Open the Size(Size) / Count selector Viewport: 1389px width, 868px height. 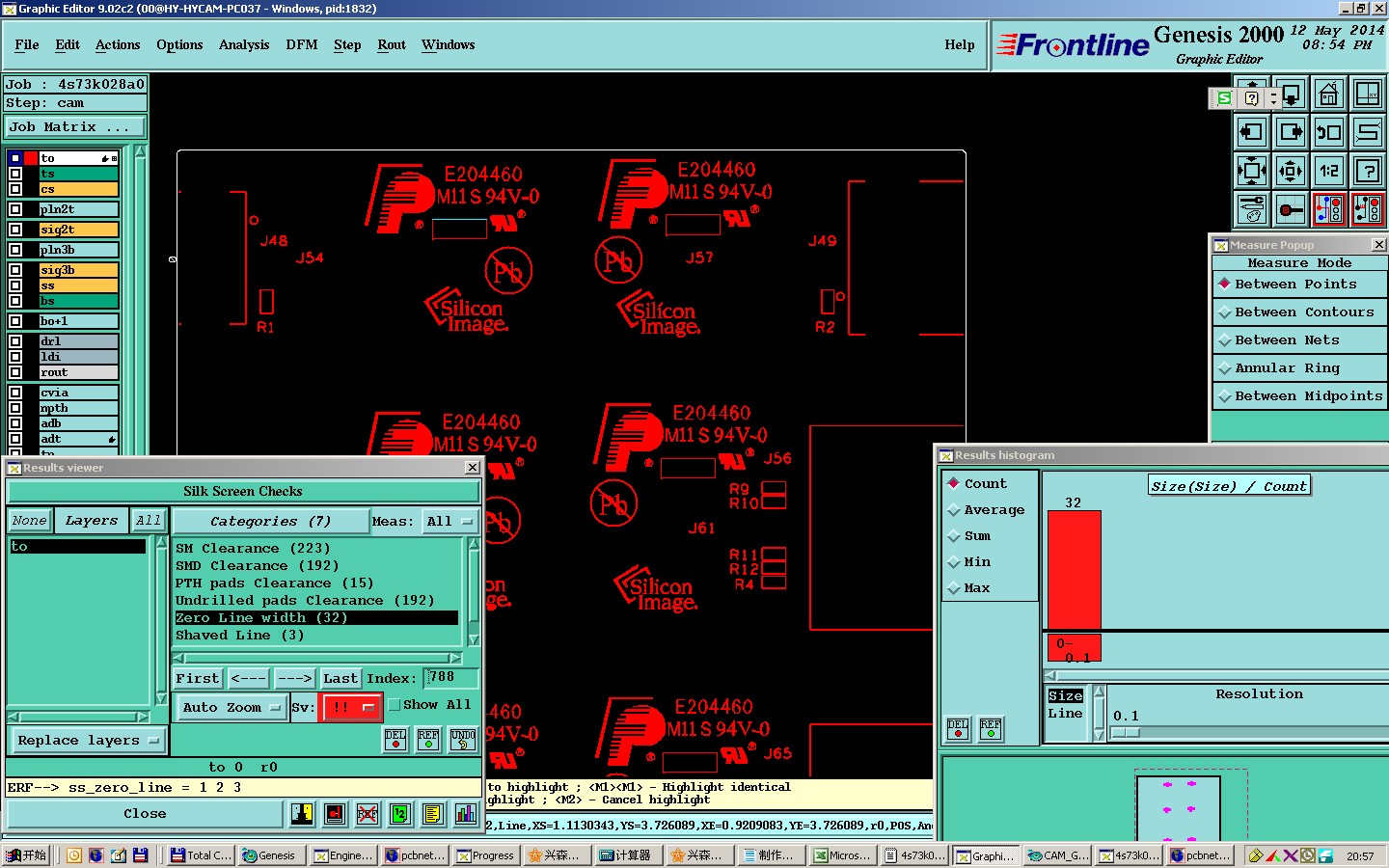pos(1229,486)
